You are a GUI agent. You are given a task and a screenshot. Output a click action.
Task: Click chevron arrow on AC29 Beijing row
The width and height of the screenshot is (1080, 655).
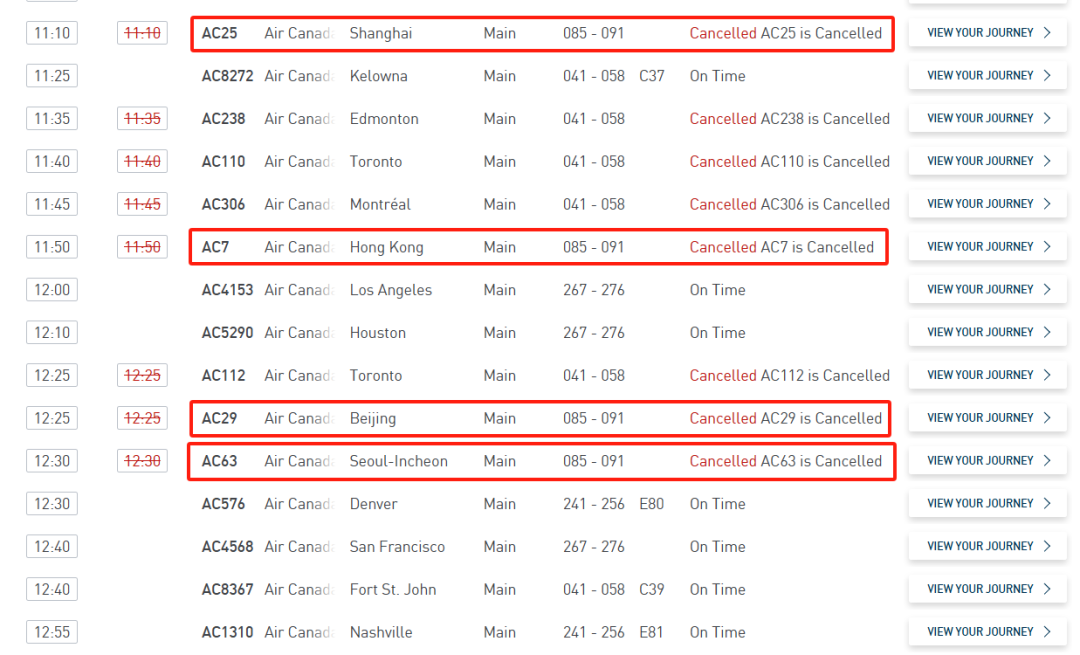pyautogui.click(x=1047, y=418)
